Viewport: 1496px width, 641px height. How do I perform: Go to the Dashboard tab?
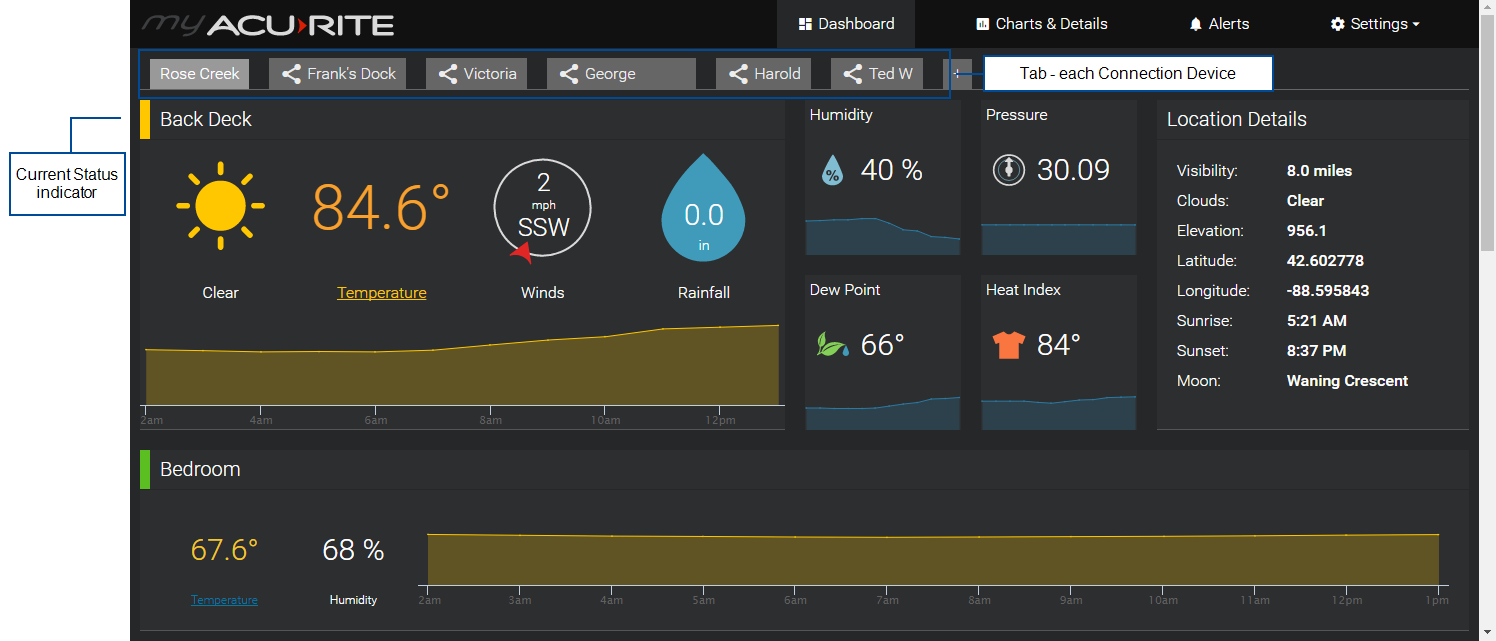click(x=846, y=24)
